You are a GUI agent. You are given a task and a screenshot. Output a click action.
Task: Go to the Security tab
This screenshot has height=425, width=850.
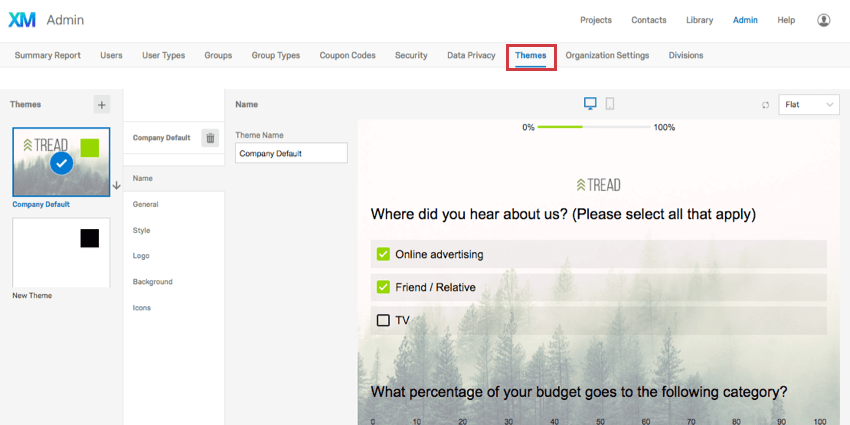click(411, 55)
